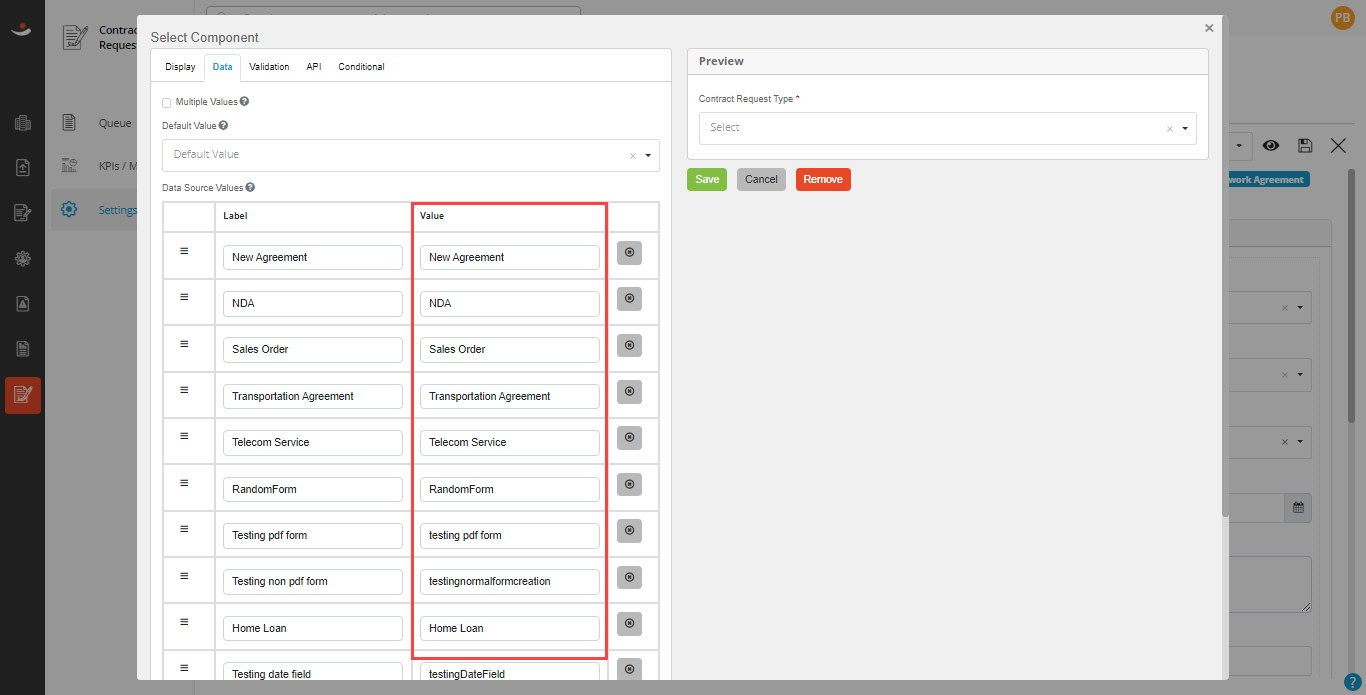
Task: Click the NDA row reorder handle
Action: pos(184,297)
